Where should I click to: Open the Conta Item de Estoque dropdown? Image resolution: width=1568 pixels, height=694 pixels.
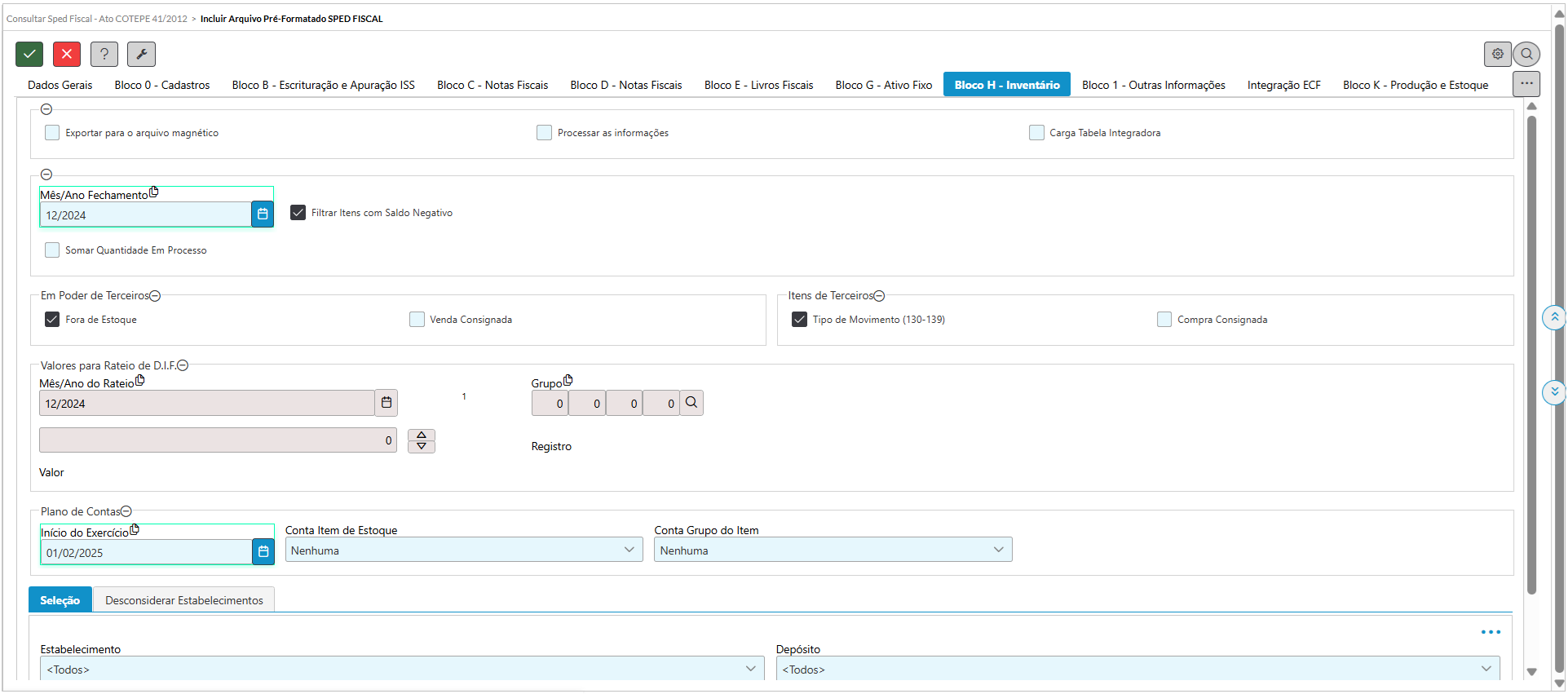(463, 550)
